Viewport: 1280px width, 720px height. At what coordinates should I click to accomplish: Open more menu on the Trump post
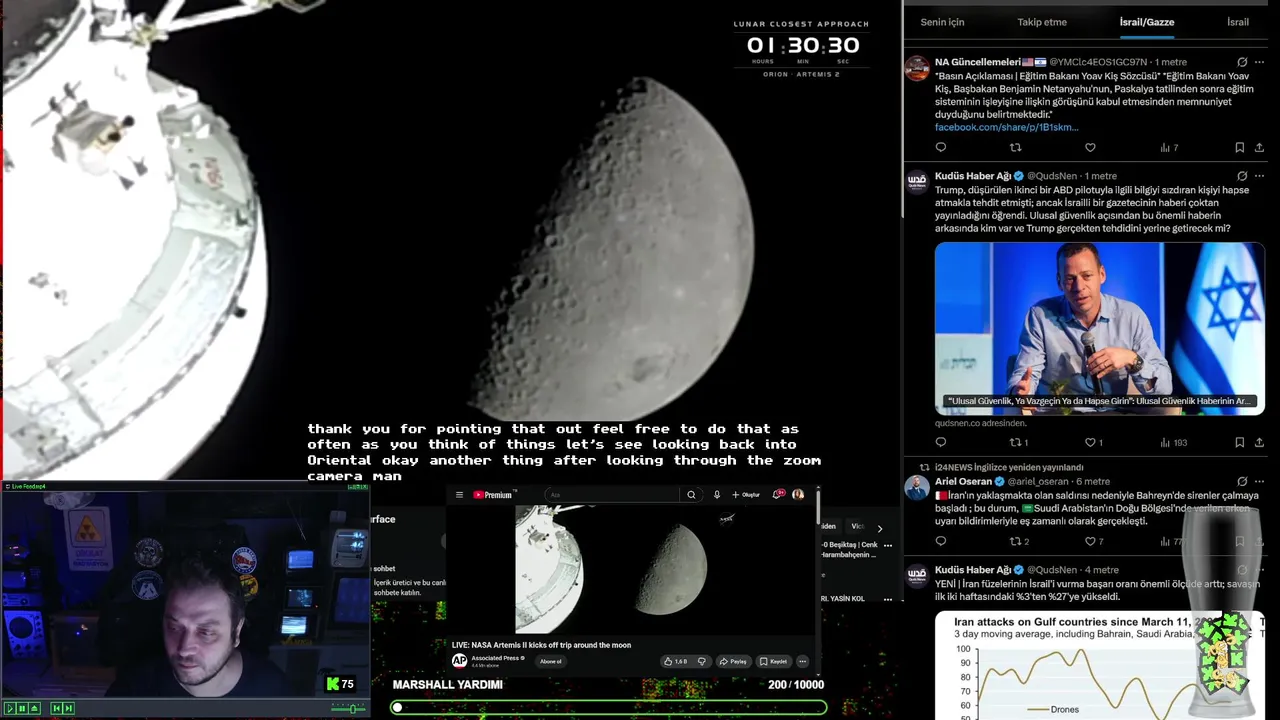point(1259,176)
